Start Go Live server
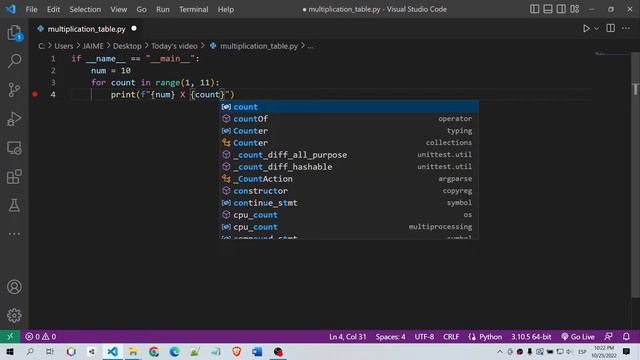640x360 pixels. pyautogui.click(x=578, y=337)
